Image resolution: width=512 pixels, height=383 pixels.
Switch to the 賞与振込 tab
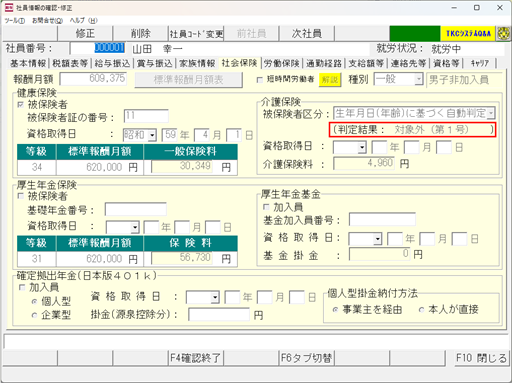click(x=155, y=63)
